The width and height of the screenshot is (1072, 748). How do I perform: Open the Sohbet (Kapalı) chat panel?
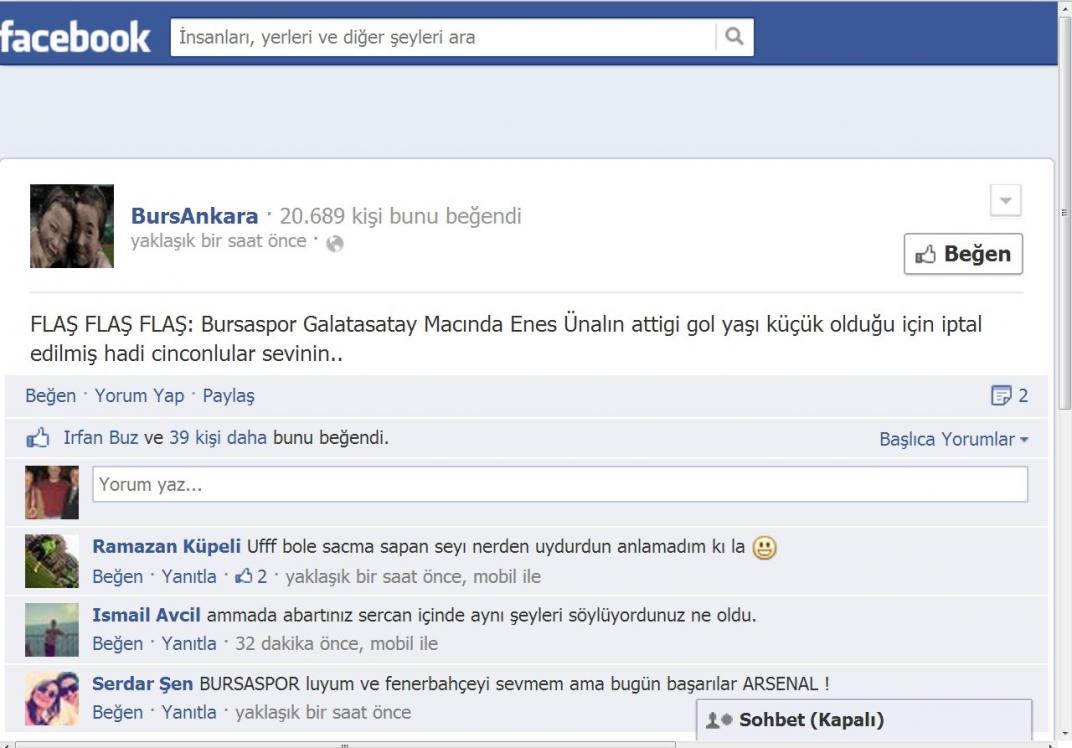tap(810, 720)
